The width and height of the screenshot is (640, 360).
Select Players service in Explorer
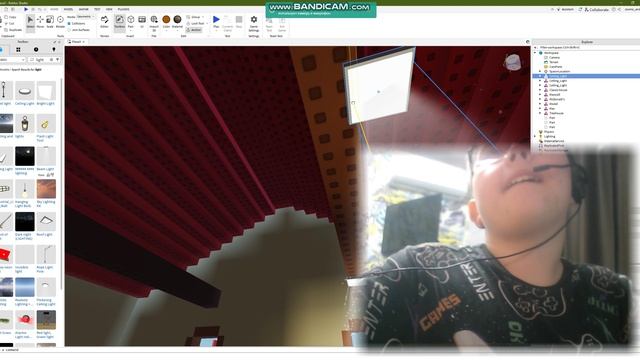[549, 132]
